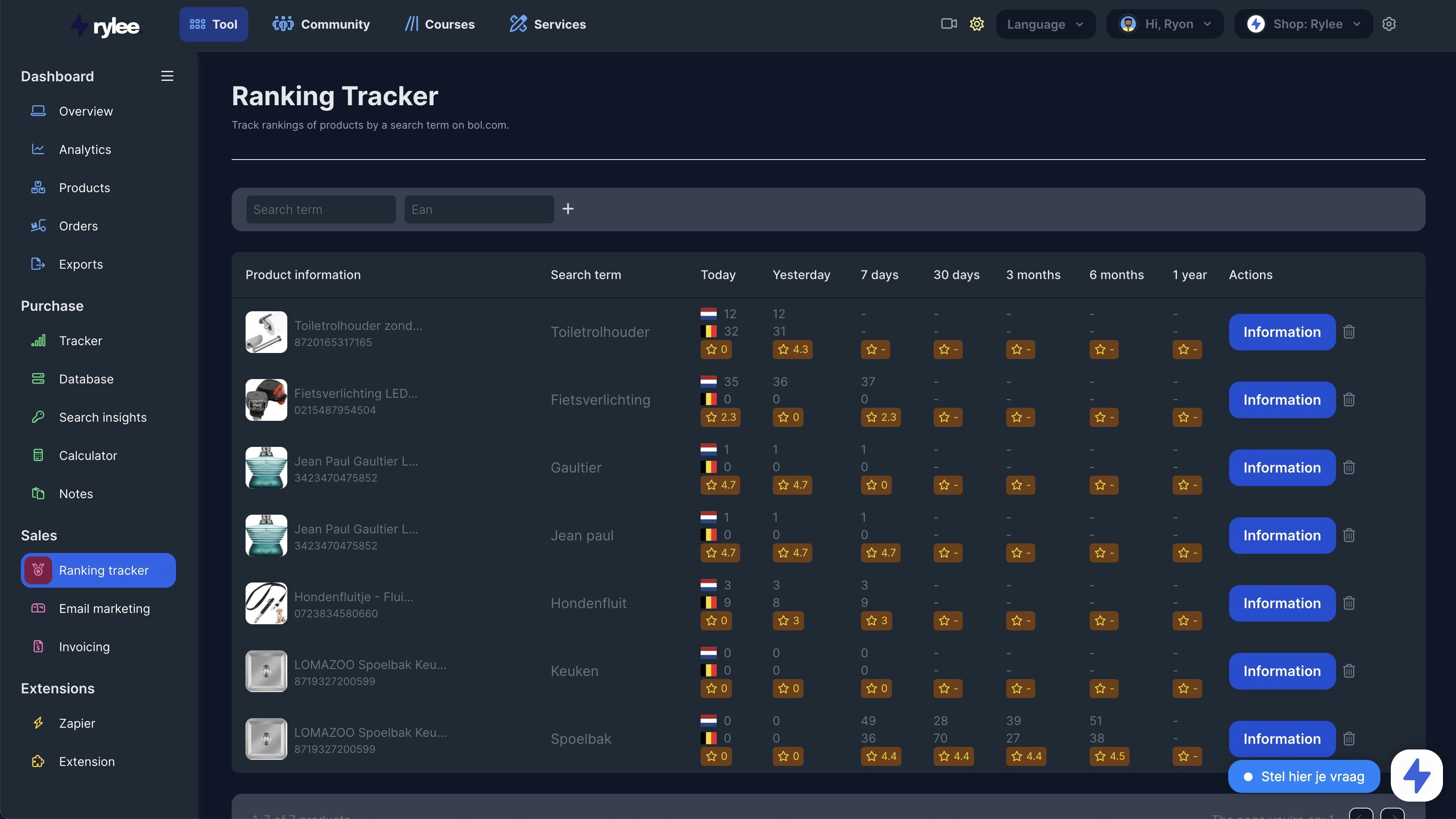Delete the Toiletrolhouder row via trash icon

[x=1349, y=332]
